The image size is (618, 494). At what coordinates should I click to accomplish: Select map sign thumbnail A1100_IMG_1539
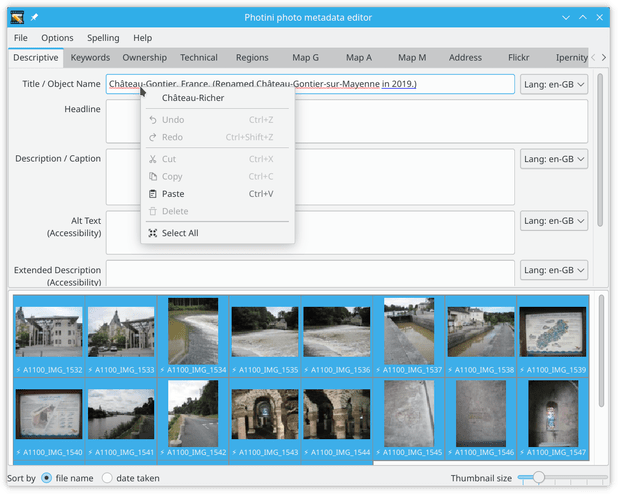(x=553, y=336)
